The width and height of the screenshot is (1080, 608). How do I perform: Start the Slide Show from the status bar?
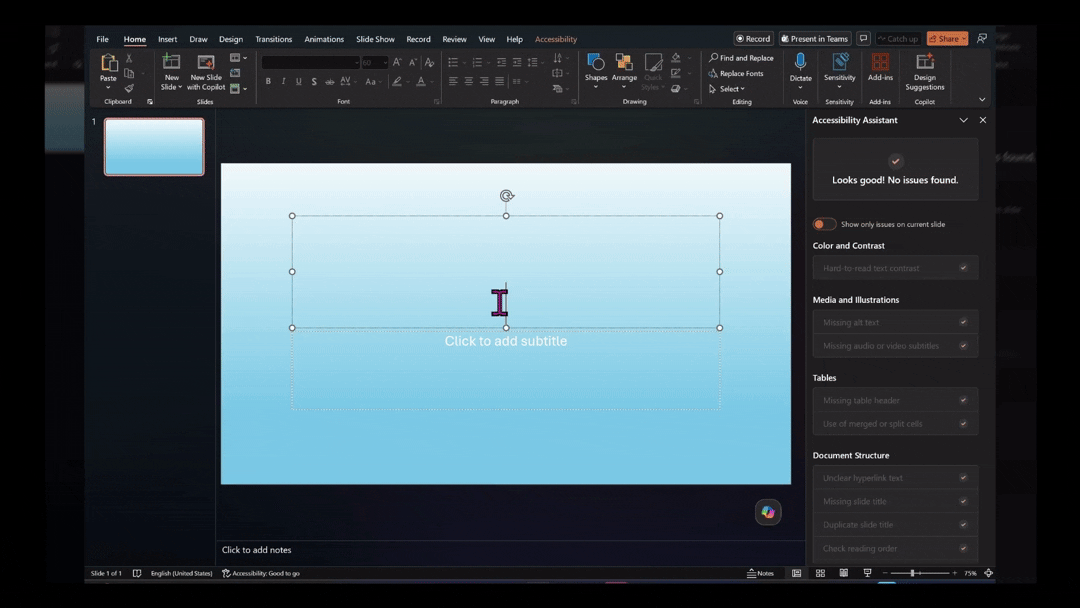click(867, 572)
